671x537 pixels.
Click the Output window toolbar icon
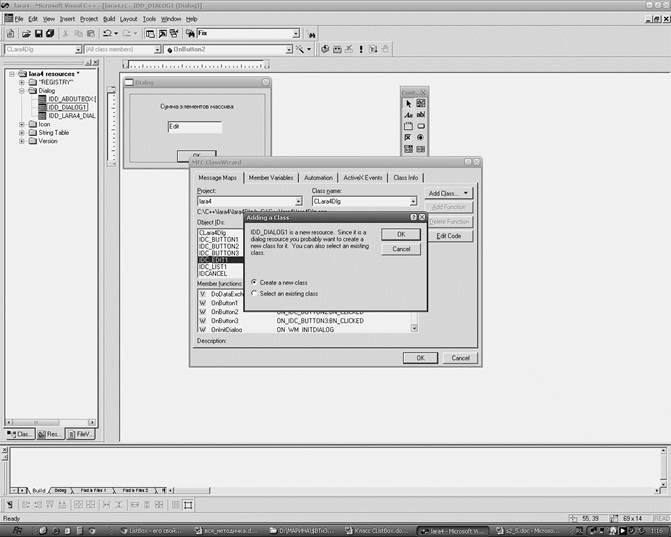(163, 33)
